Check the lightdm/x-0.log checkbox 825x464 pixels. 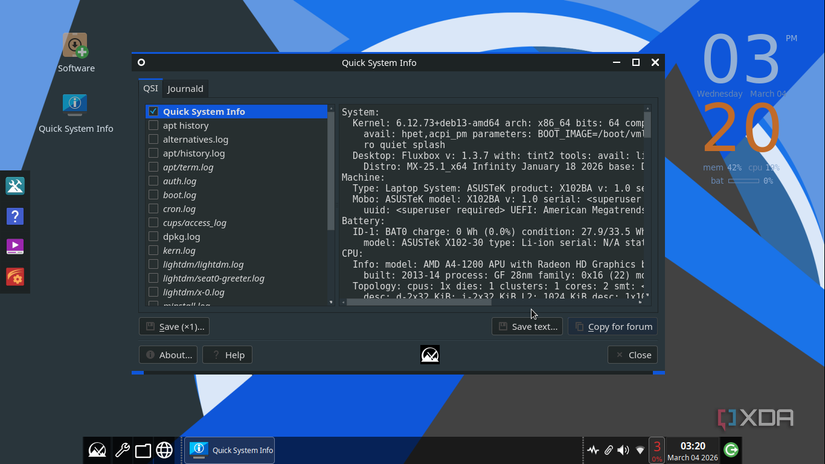click(x=153, y=292)
